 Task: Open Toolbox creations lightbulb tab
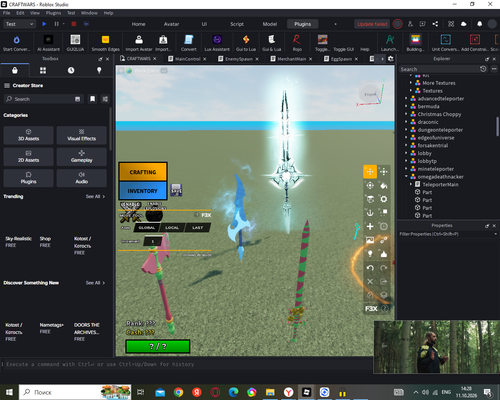pyautogui.click(x=99, y=70)
